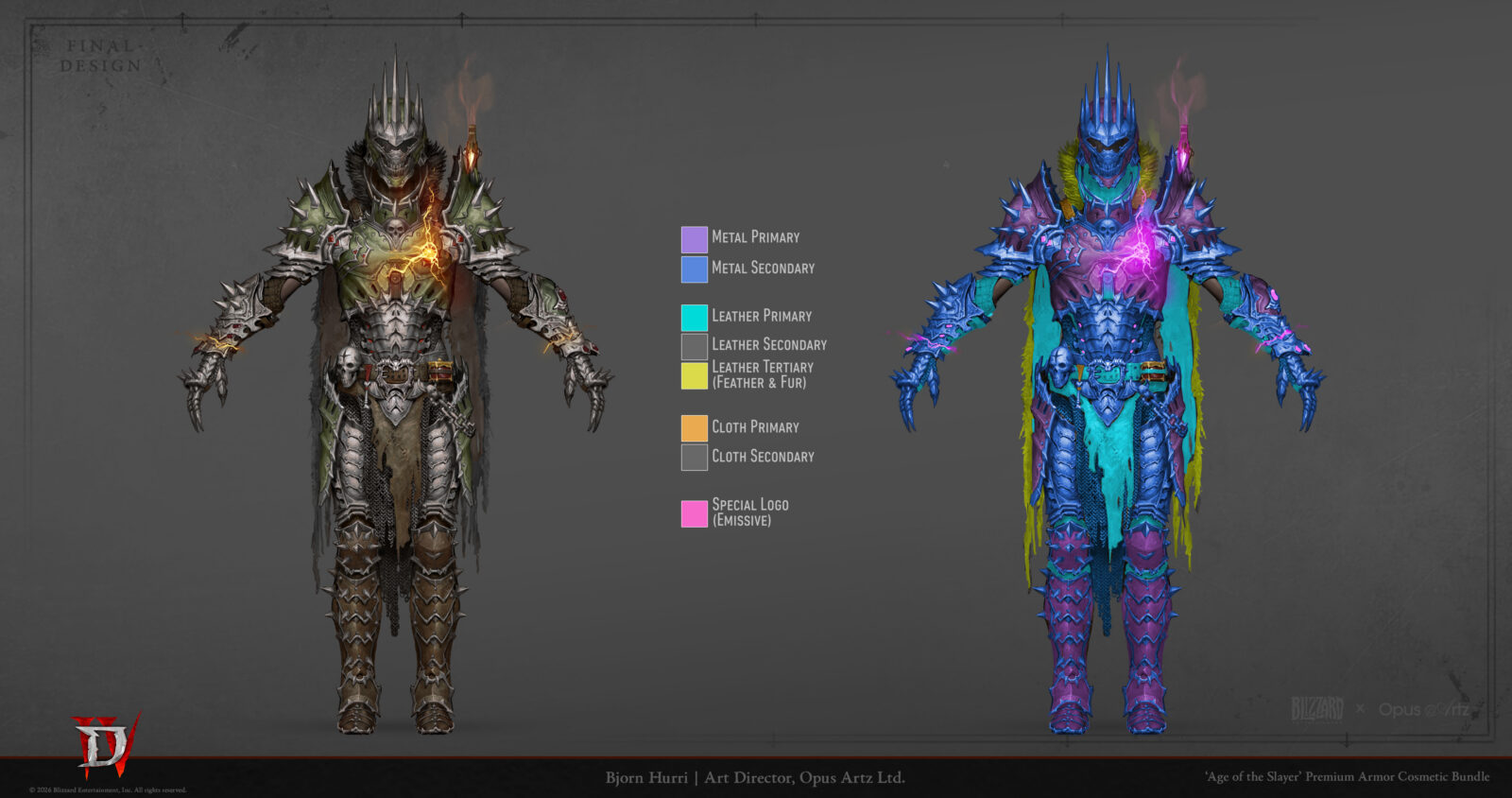This screenshot has width=1512, height=798.
Task: Click the pink Special Logo emissive swatch
Action: [695, 513]
